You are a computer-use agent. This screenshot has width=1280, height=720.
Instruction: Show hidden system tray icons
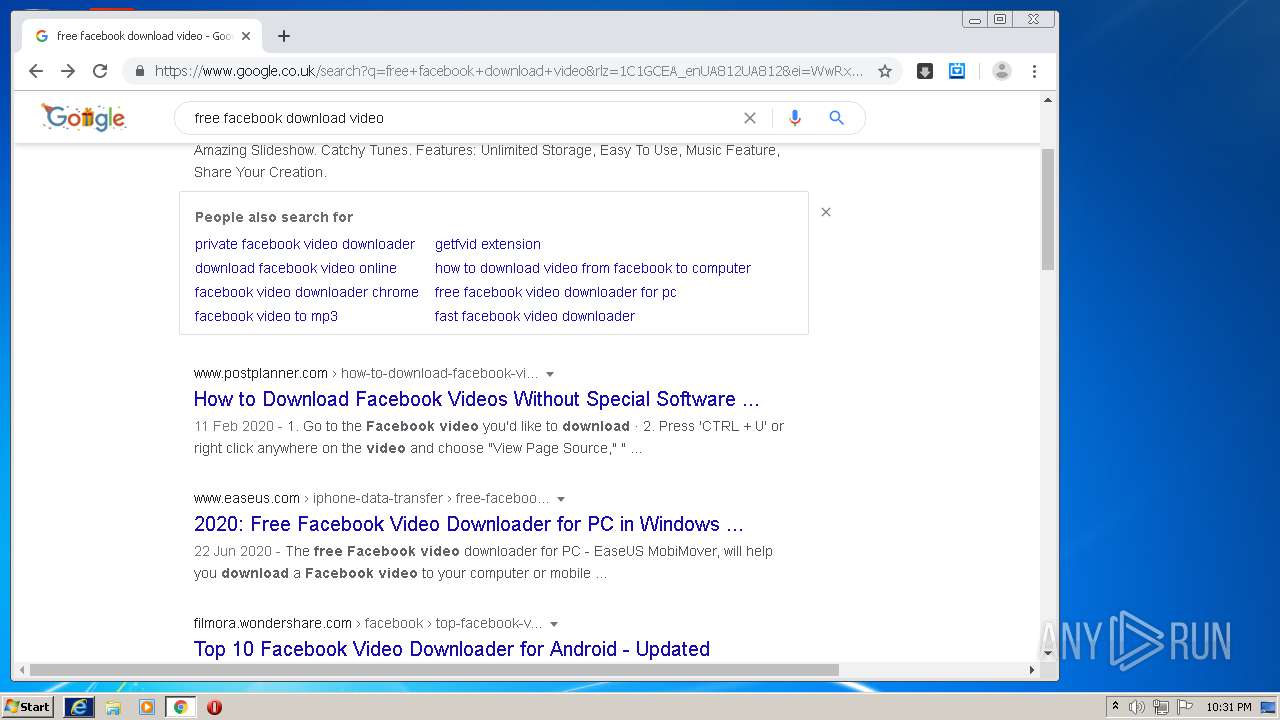point(1115,707)
